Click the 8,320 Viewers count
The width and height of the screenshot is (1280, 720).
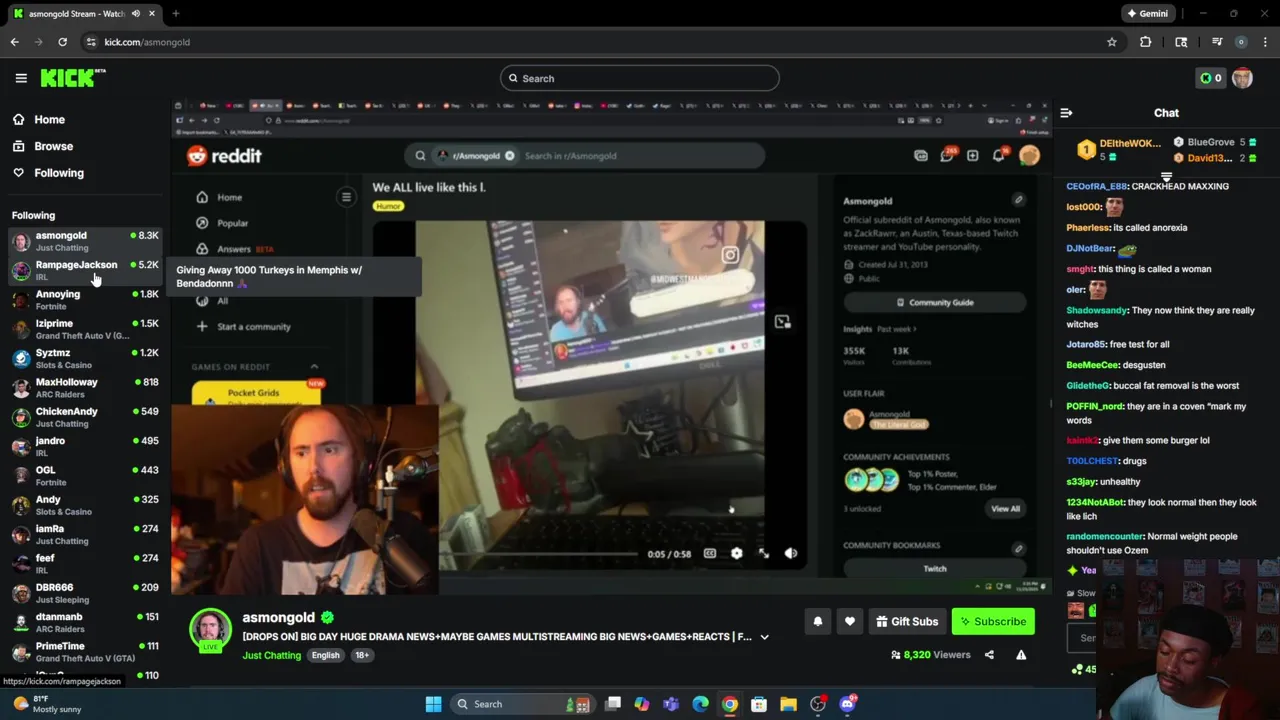pos(931,655)
